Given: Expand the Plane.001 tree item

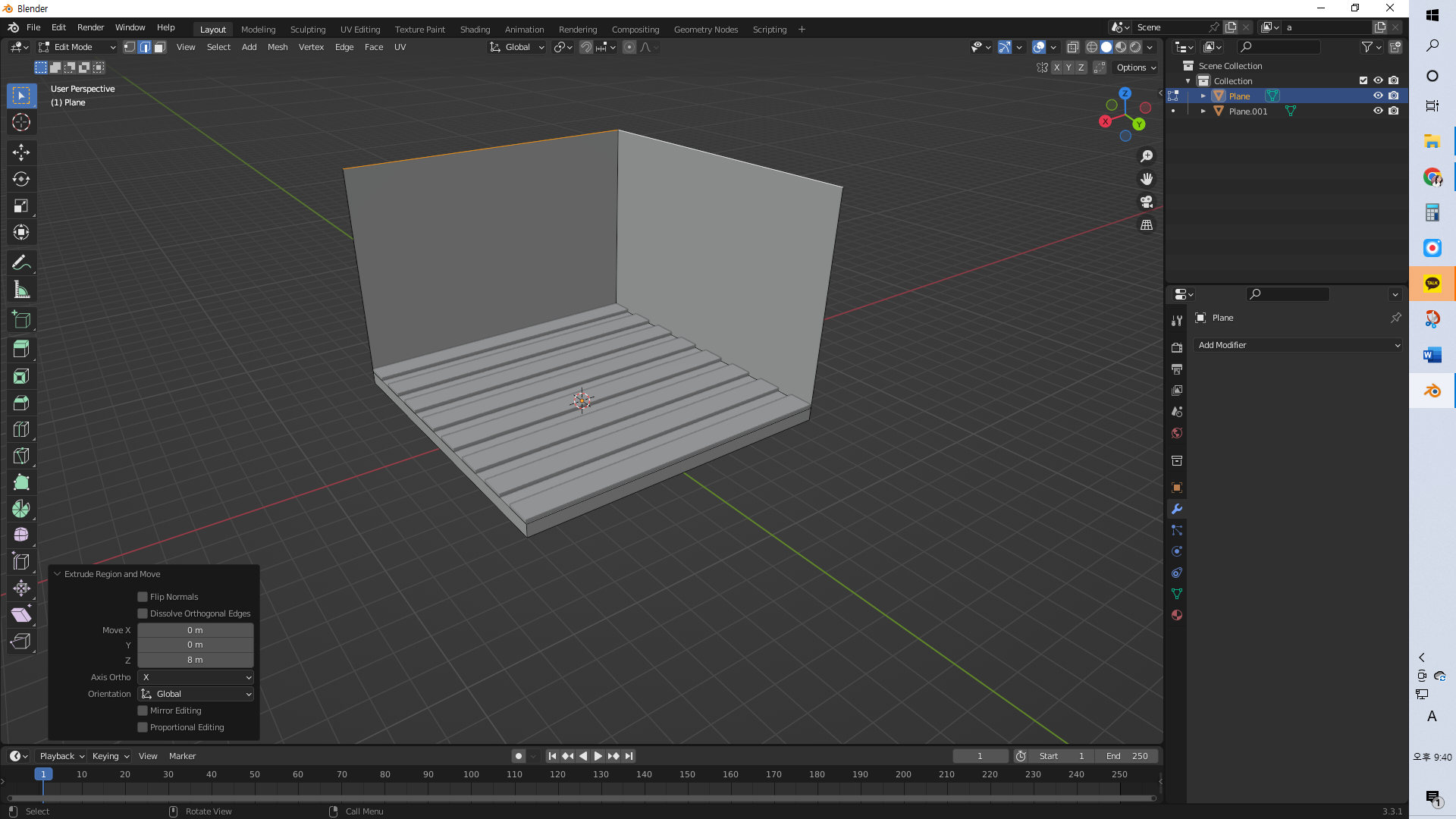Looking at the screenshot, I should pyautogui.click(x=1203, y=111).
